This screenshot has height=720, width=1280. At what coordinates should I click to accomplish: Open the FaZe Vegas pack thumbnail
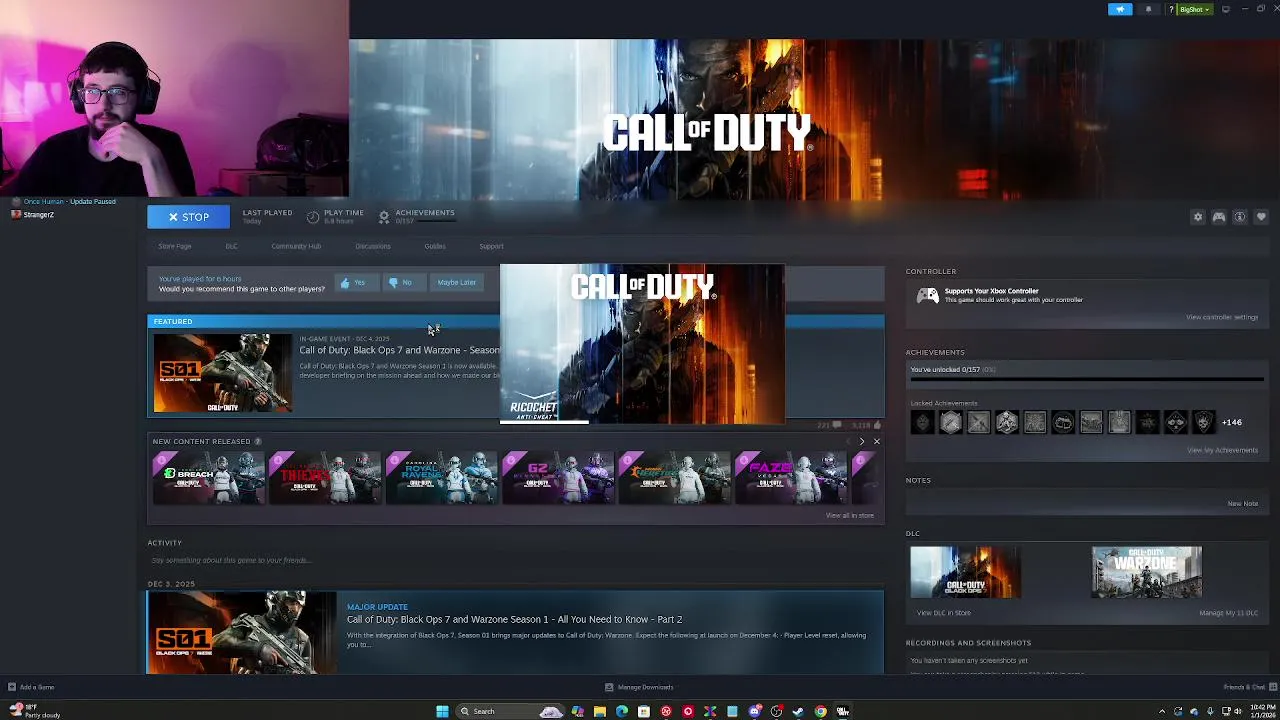pyautogui.click(x=790, y=477)
